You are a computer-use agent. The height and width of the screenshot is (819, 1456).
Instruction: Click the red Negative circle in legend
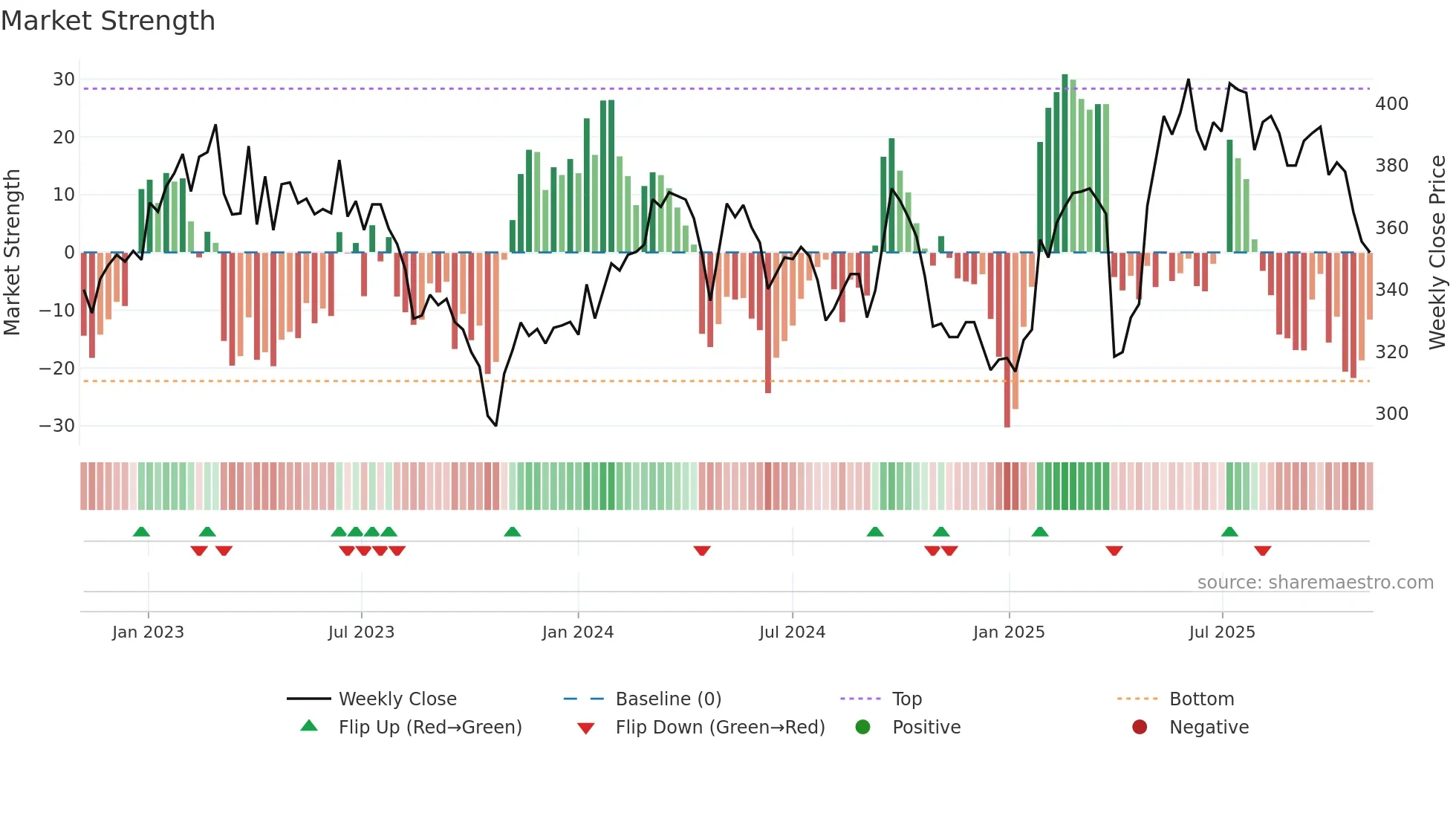pos(1139,727)
